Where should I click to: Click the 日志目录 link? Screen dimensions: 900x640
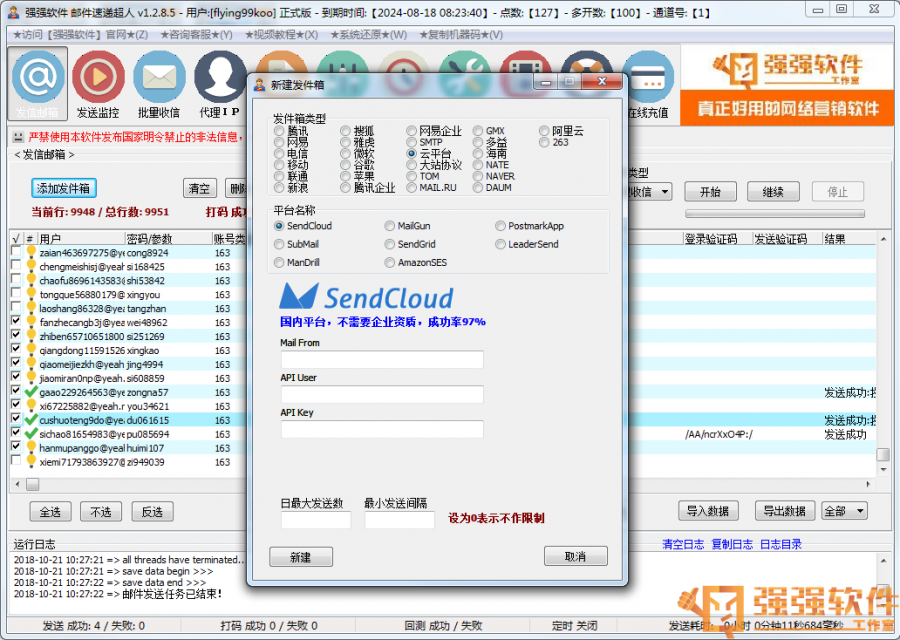781,544
